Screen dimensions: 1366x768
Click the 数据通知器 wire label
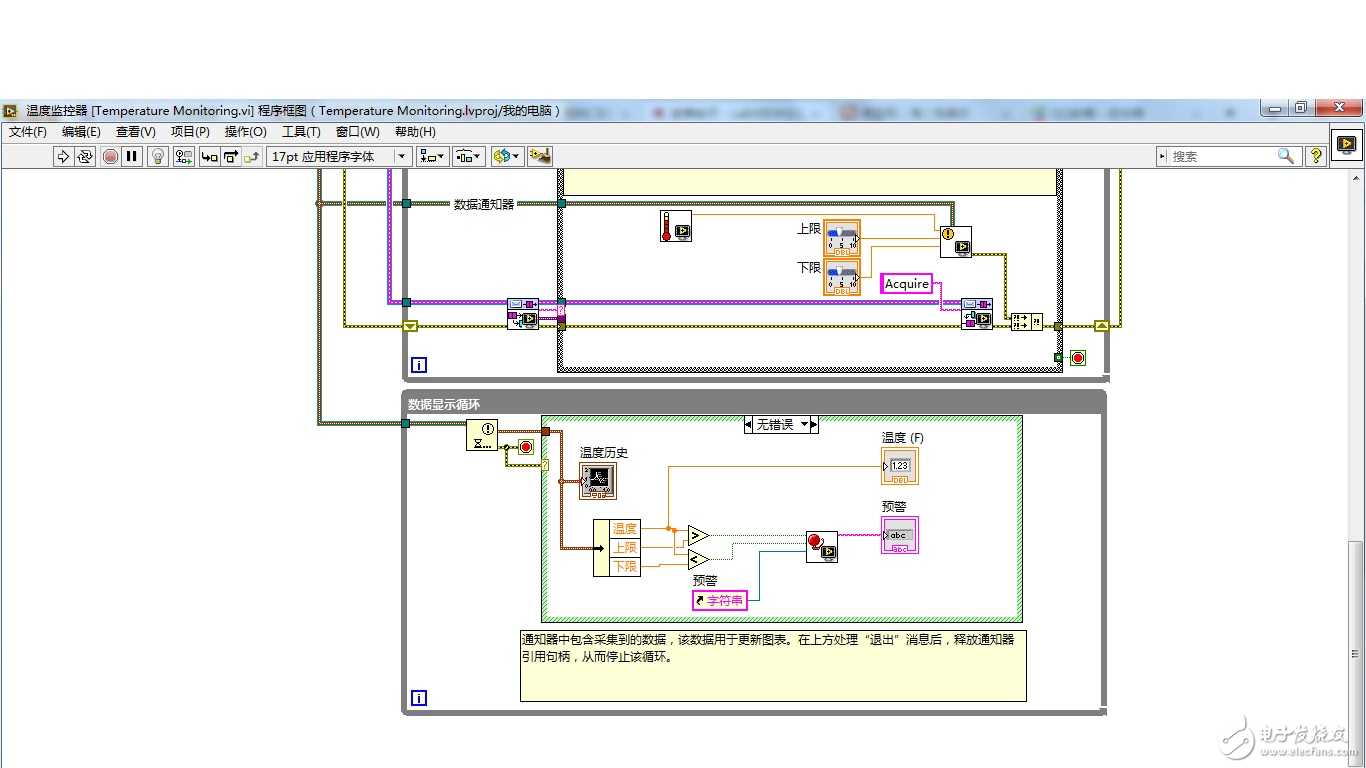point(484,204)
